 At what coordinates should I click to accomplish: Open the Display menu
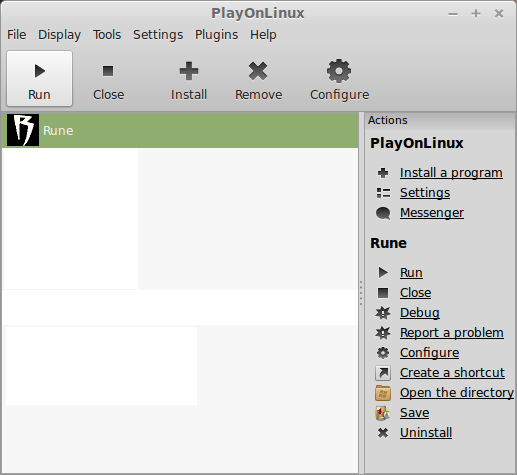click(59, 35)
